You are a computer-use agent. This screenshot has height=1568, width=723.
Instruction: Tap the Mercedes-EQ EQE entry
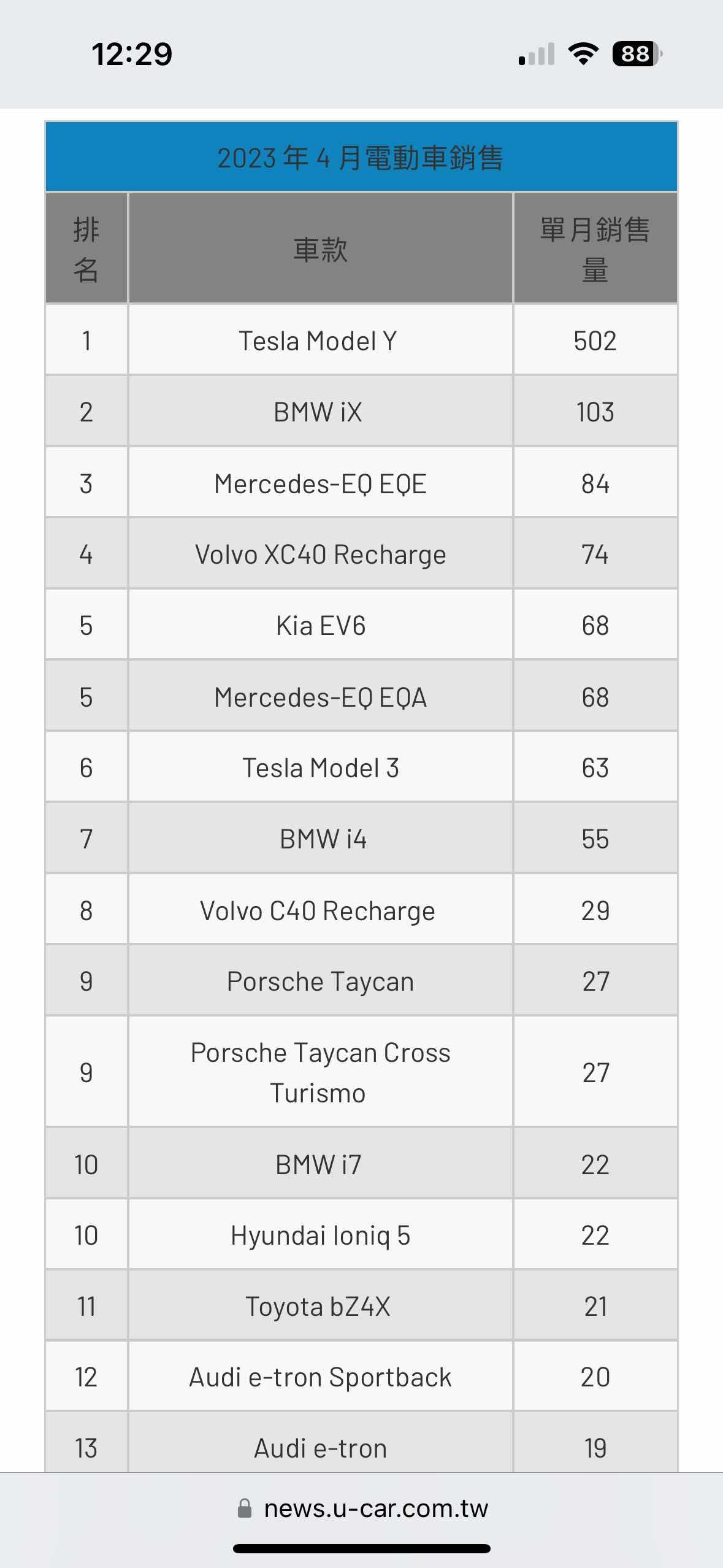[320, 484]
